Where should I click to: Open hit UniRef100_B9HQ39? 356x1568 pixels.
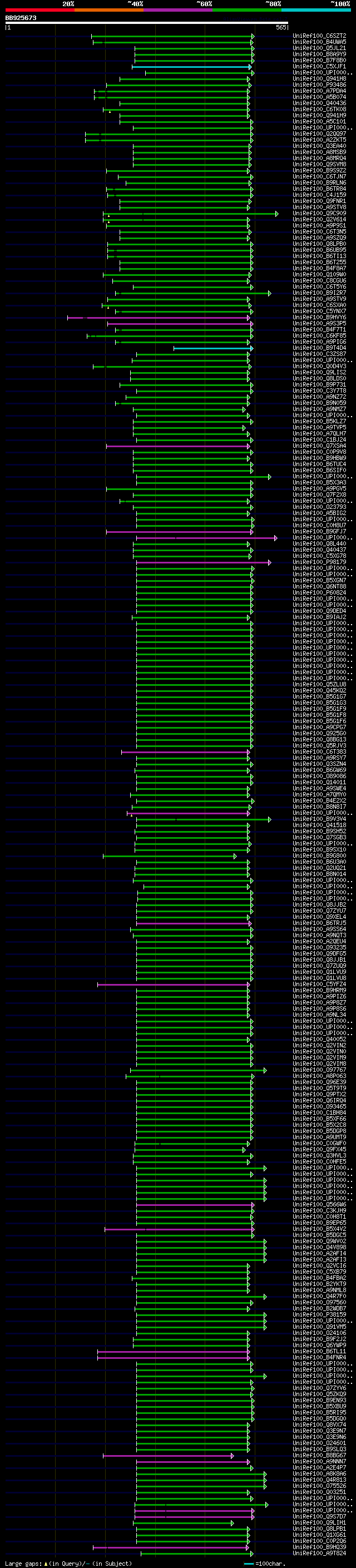click(x=319, y=1547)
